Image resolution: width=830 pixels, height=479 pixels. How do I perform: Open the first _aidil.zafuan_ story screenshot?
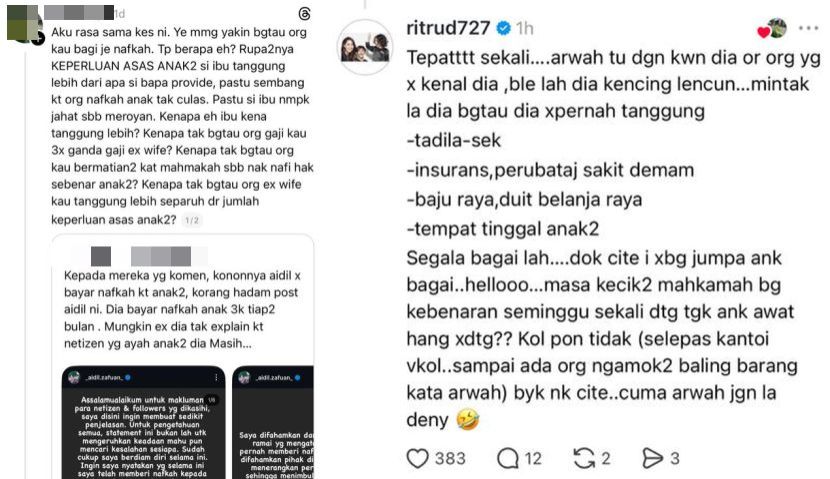pyautogui.click(x=143, y=422)
